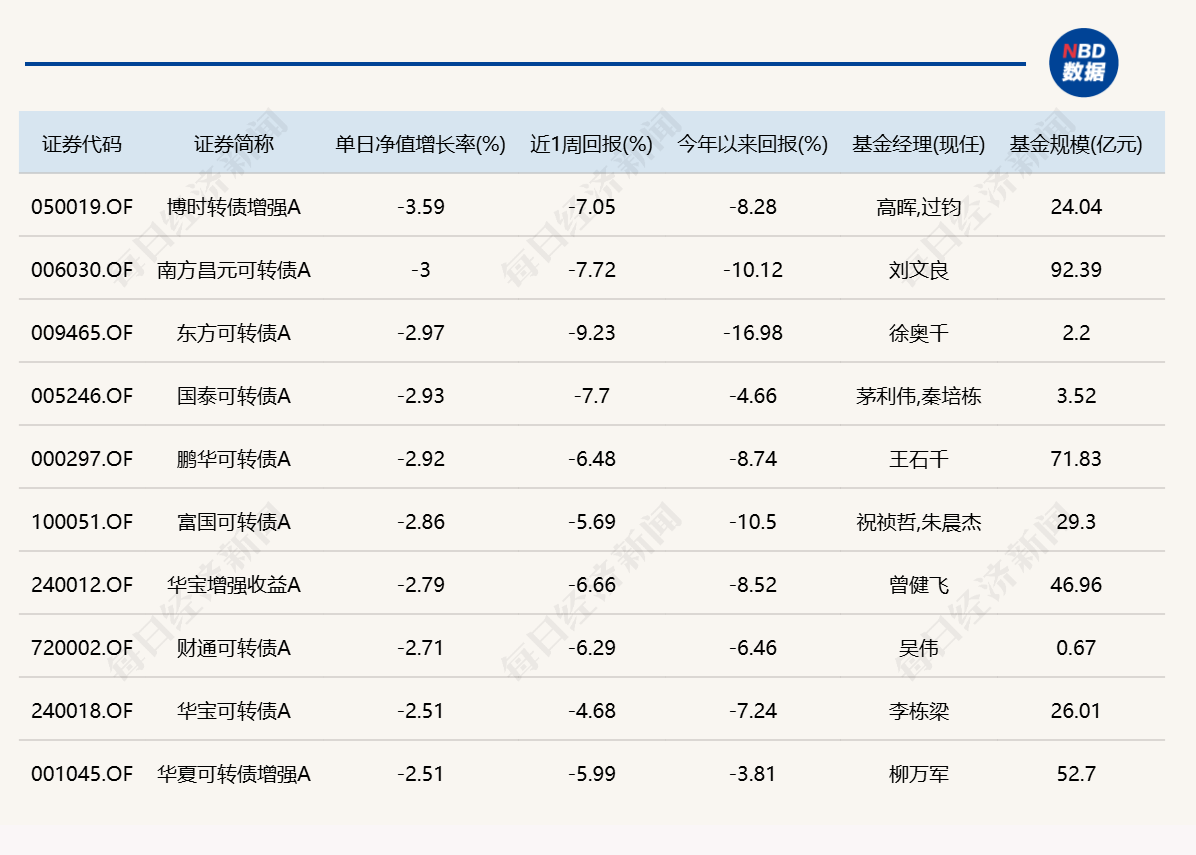The image size is (1196, 855).
Task: Click fund size 3.52
Action: (x=1075, y=396)
